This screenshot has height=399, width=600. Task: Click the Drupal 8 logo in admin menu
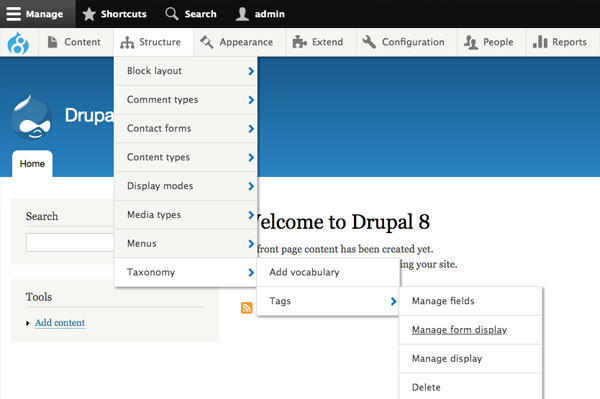coord(18,43)
